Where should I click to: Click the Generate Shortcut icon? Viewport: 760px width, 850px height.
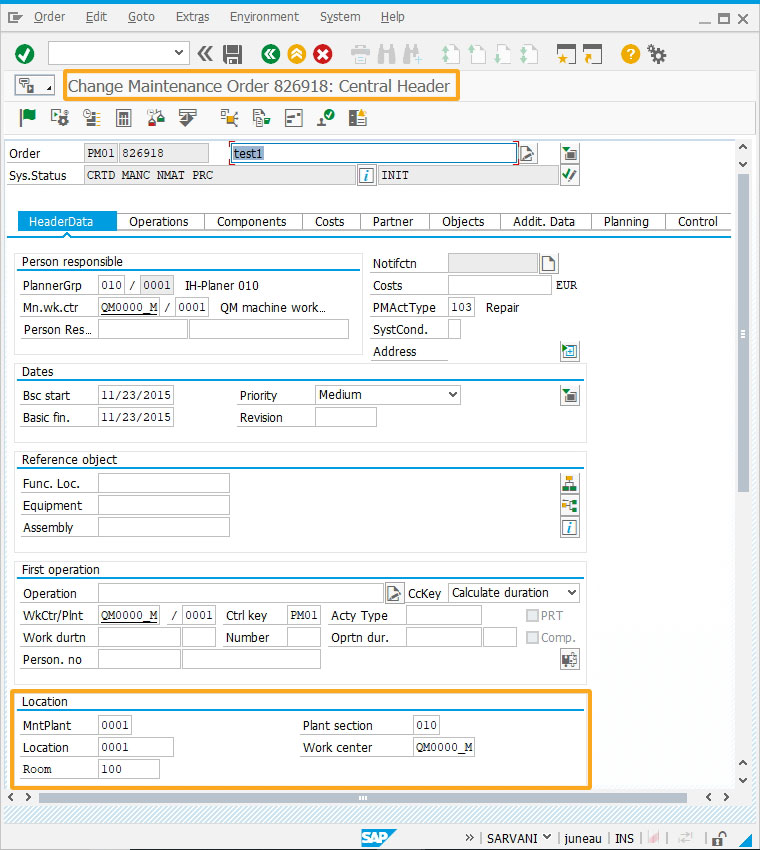pos(592,54)
